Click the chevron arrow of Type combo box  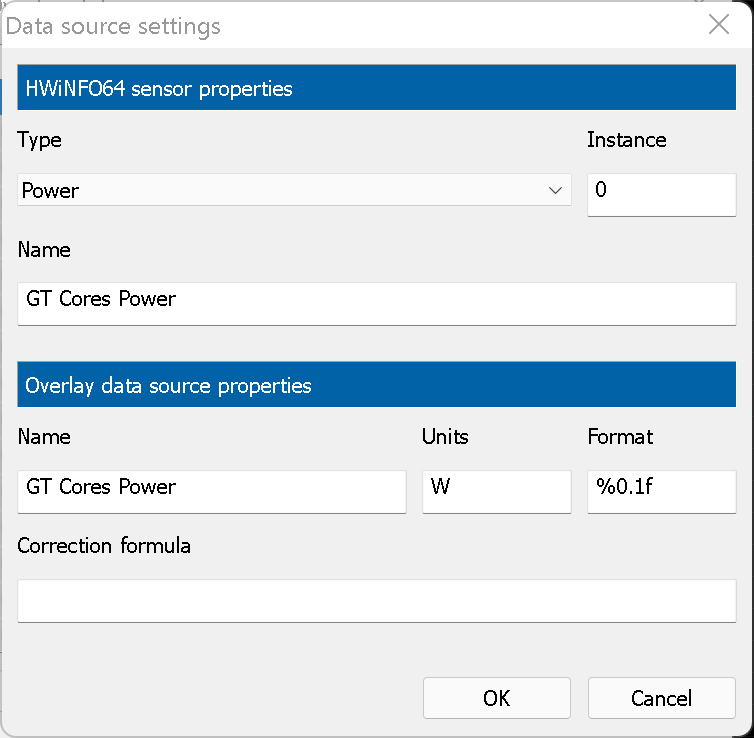click(x=556, y=190)
